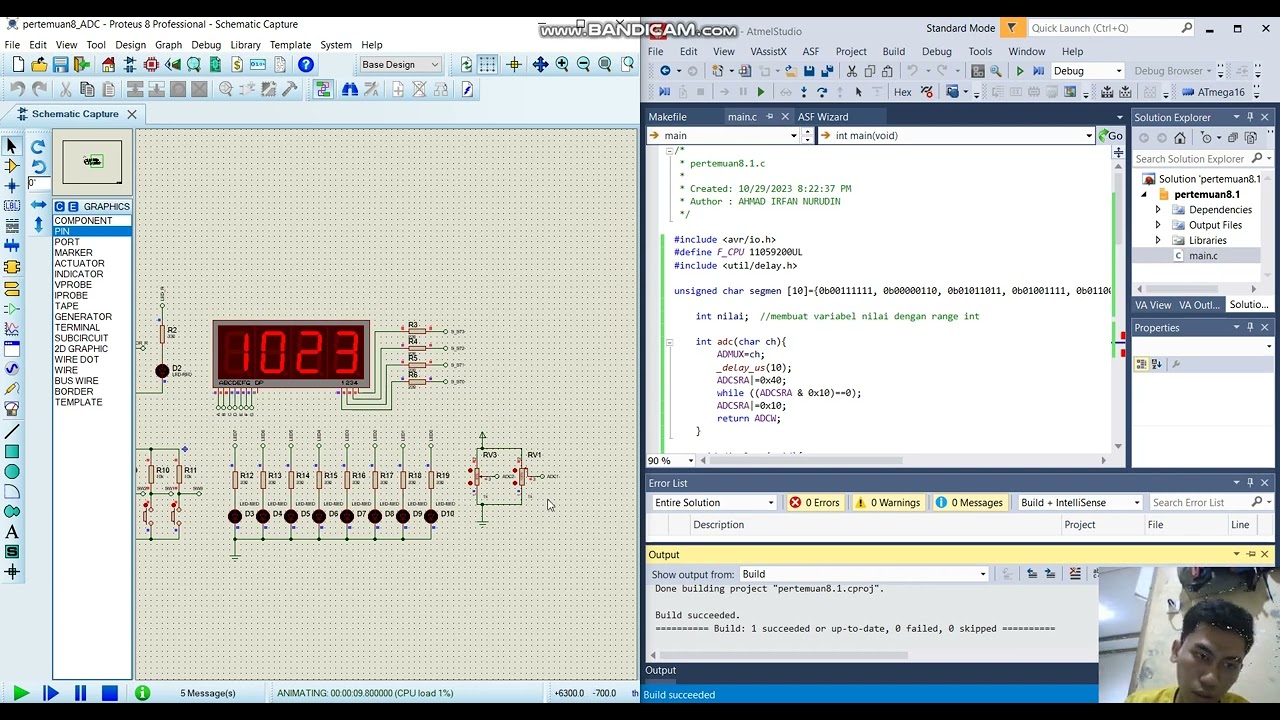1280x720 pixels.
Task: Expand the Libraries tree node
Action: pyautogui.click(x=1158, y=241)
